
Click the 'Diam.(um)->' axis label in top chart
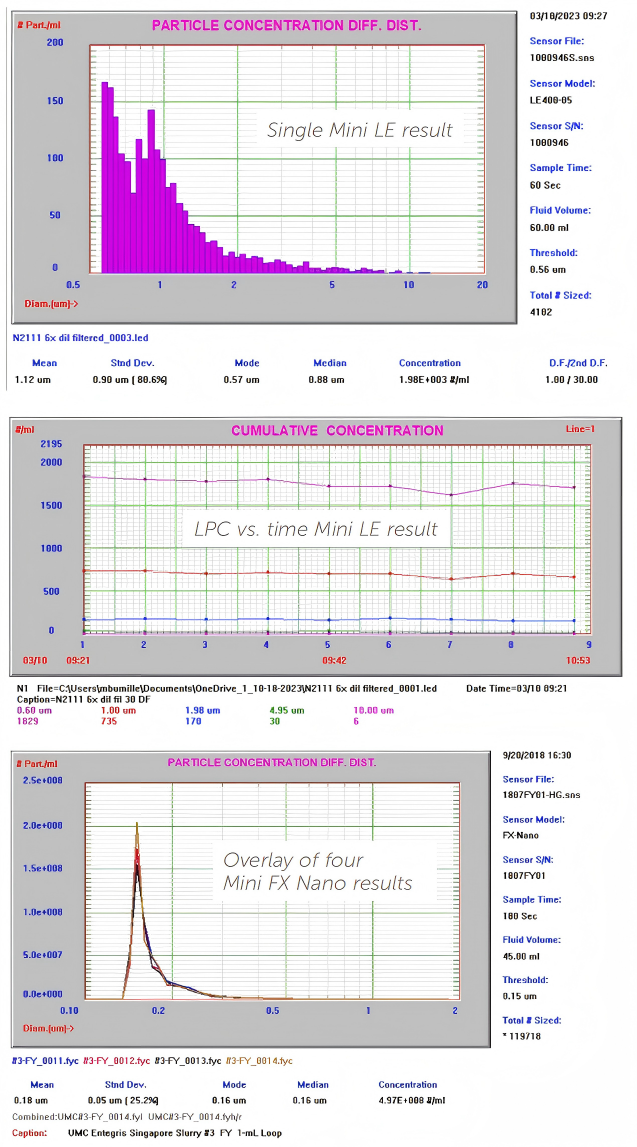click(x=51, y=303)
